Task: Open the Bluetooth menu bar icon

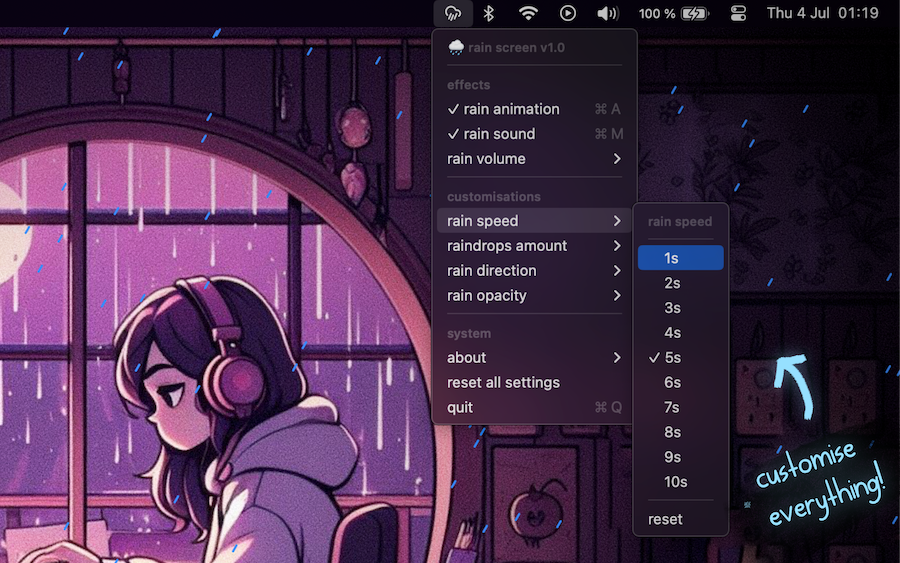Action: click(488, 13)
